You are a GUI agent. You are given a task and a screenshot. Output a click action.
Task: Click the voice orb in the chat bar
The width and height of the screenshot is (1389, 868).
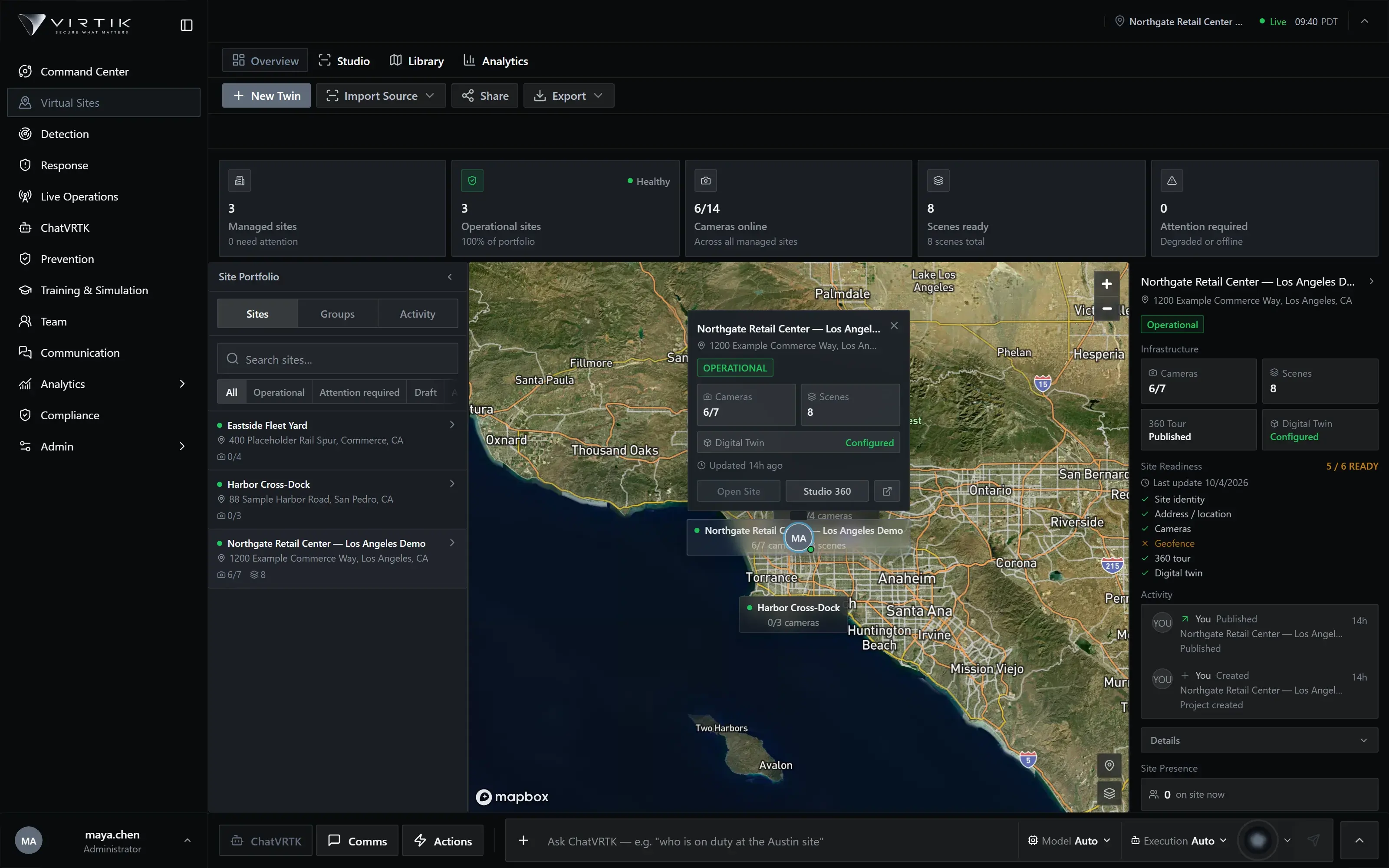click(x=1257, y=841)
